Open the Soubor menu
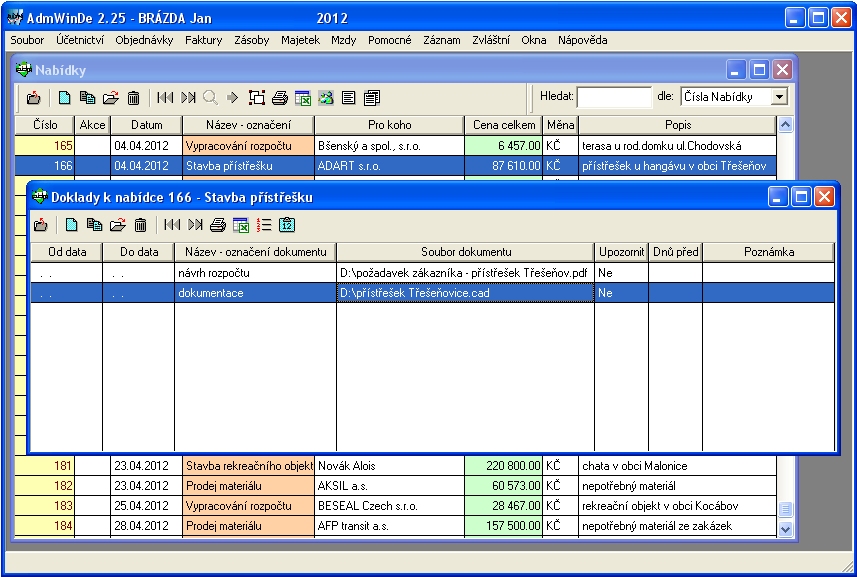This screenshot has height=577, width=857. coord(27,40)
